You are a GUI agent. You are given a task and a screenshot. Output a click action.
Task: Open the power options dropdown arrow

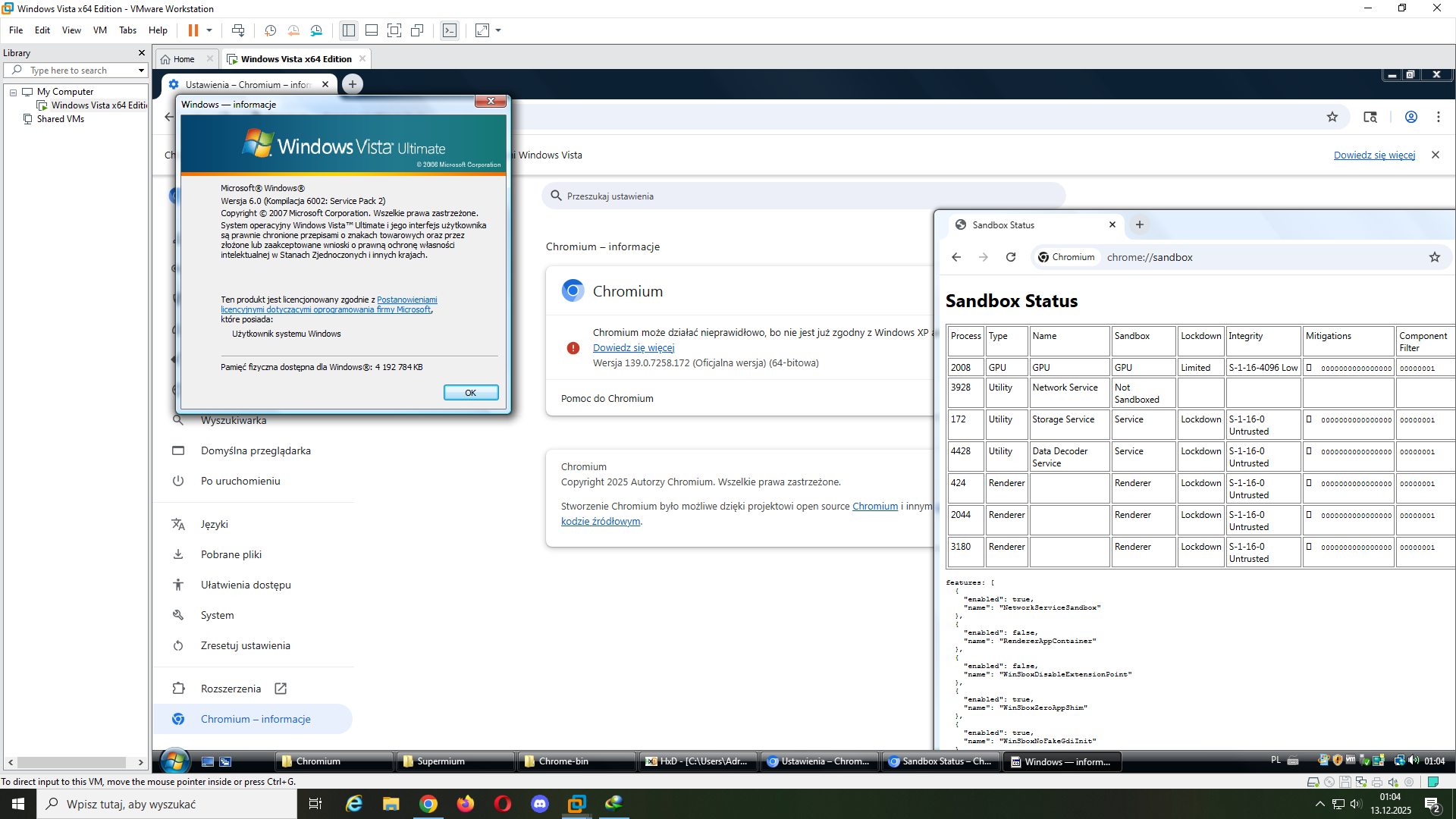coord(209,30)
